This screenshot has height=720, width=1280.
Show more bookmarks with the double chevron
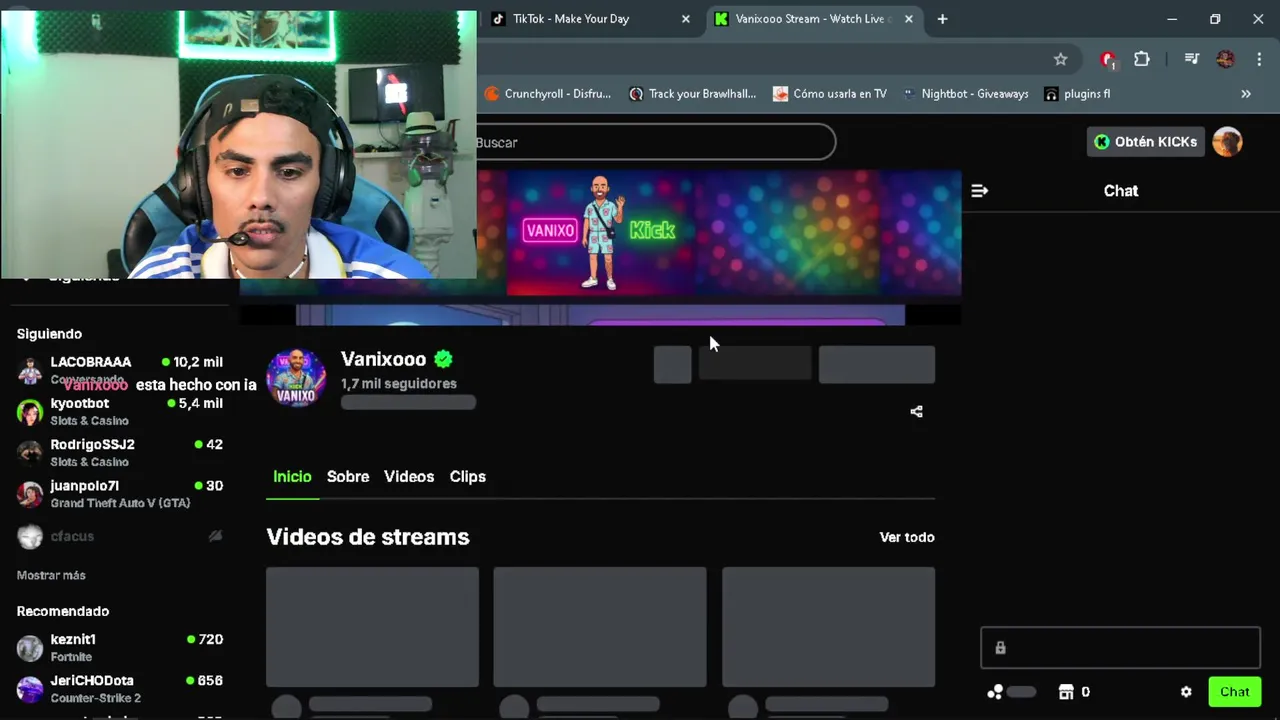point(1246,94)
